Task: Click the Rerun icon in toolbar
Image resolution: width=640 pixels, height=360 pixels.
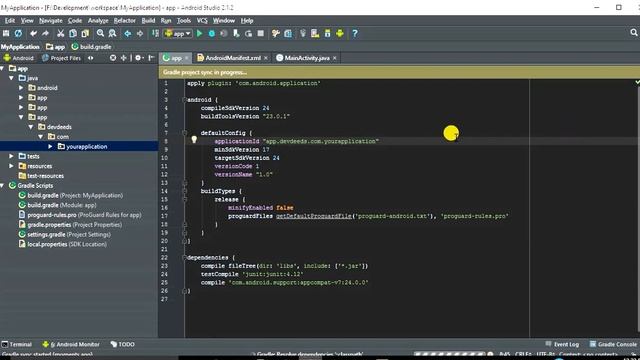Action: coord(248,33)
